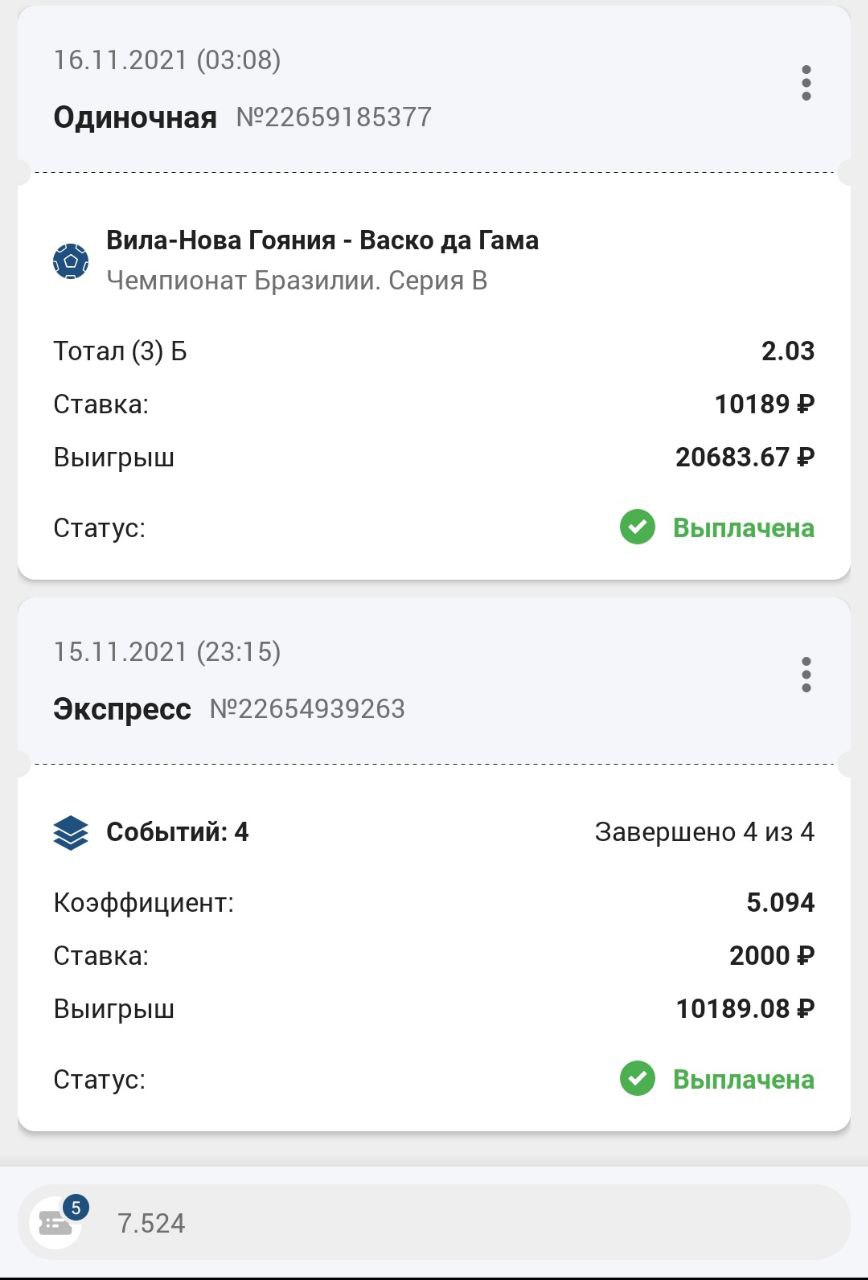Click bet number №22659185377
The image size is (868, 1280).
click(x=334, y=118)
